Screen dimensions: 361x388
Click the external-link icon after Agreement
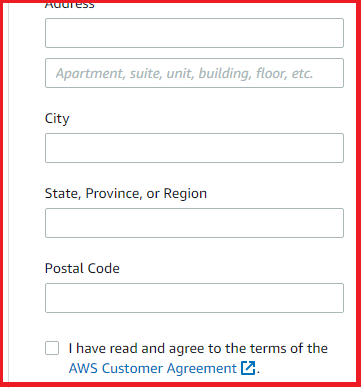[x=248, y=368]
